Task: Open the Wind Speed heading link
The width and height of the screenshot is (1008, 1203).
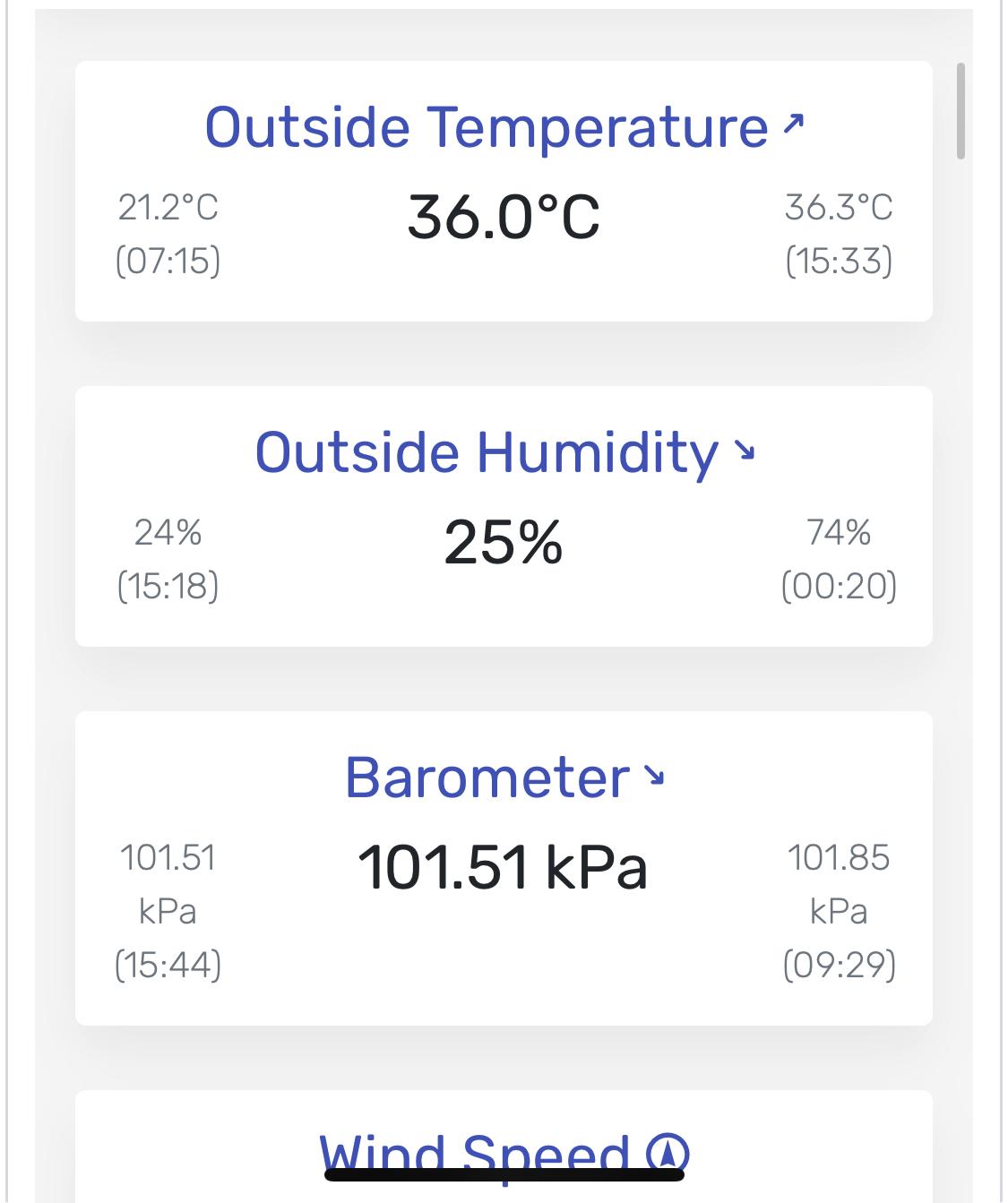Action: click(475, 1154)
